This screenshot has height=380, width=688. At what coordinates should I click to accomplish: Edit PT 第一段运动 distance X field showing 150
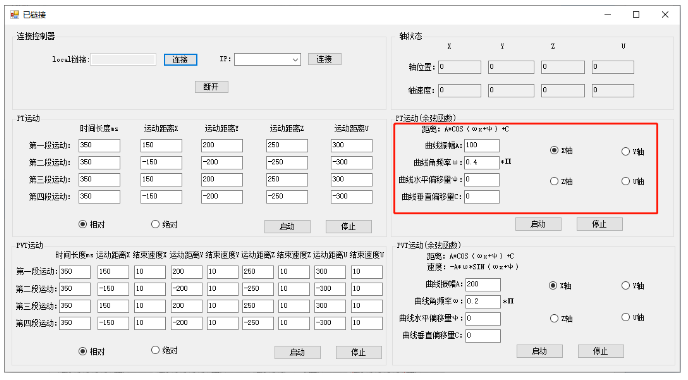161,145
